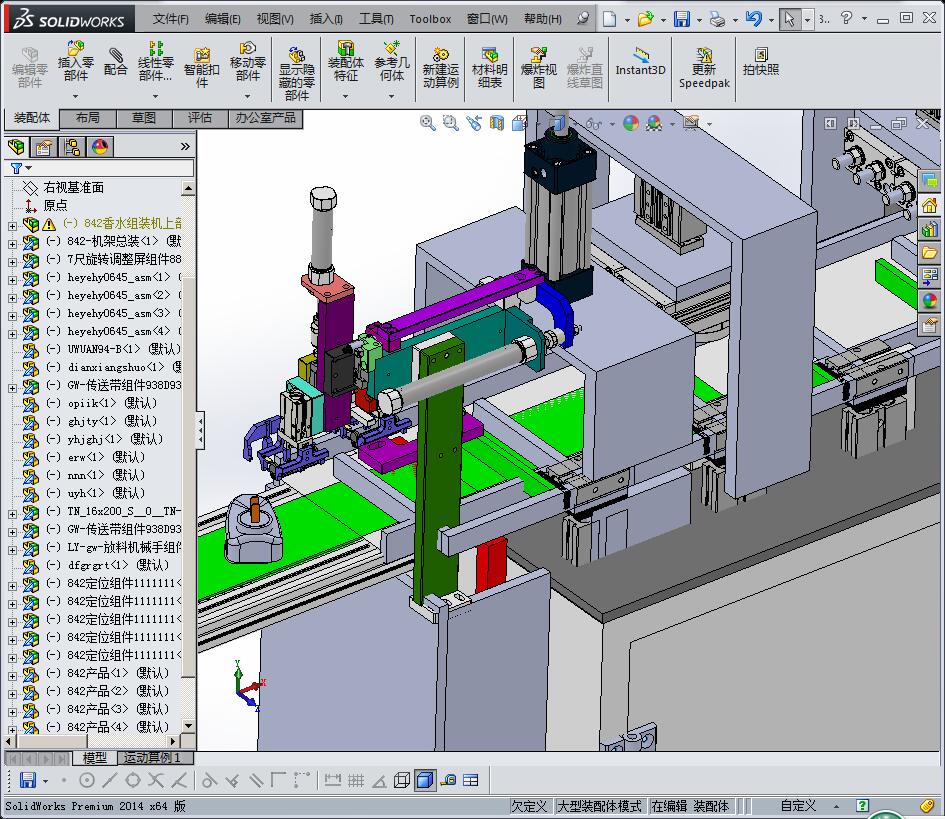Open Assembly Features dropdown arrow
Screen dimensions: 945x819
coord(345,96)
